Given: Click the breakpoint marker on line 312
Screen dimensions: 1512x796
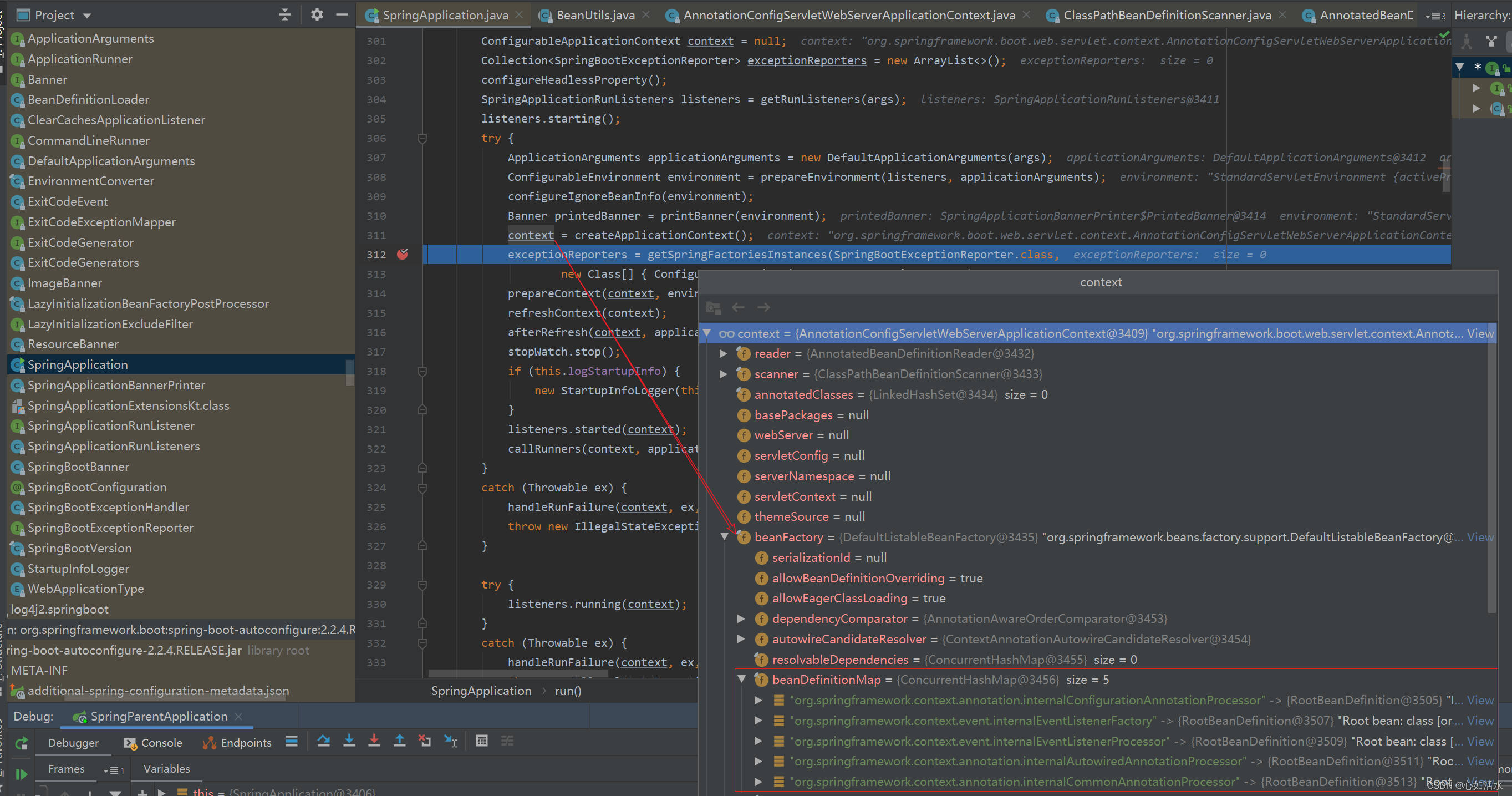Looking at the screenshot, I should (403, 254).
